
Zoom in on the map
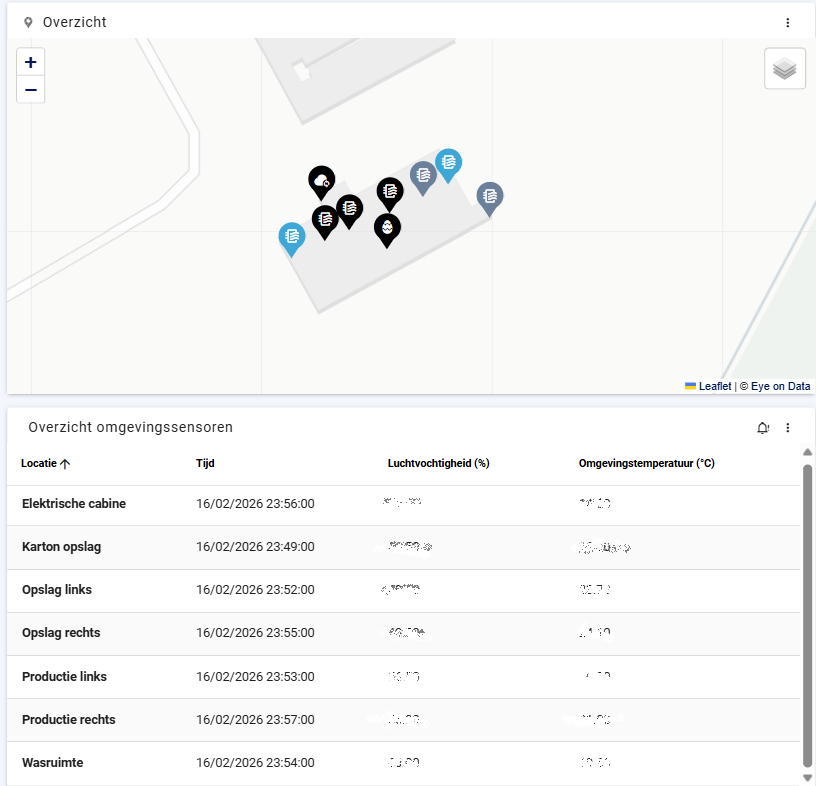coord(31,62)
